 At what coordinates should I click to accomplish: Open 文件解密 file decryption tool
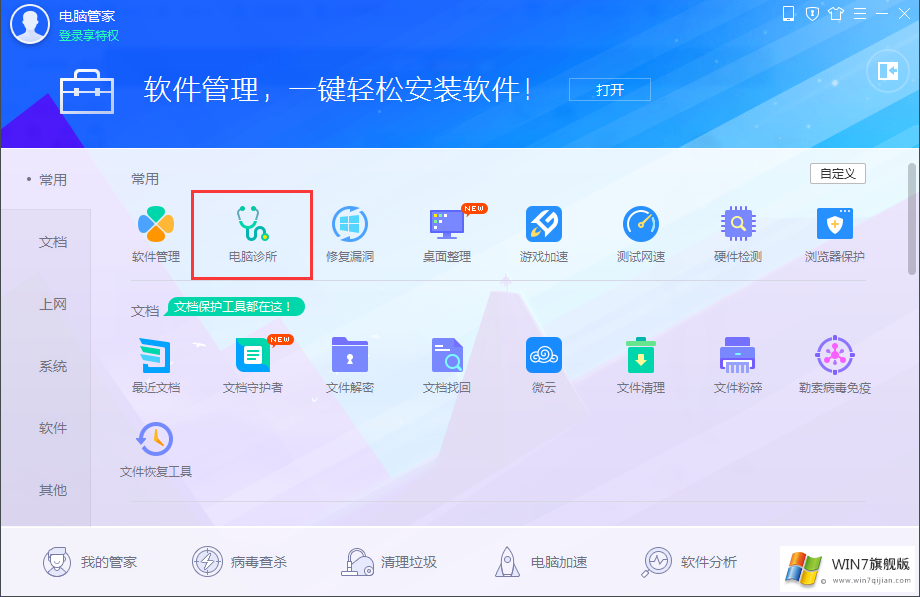click(350, 365)
